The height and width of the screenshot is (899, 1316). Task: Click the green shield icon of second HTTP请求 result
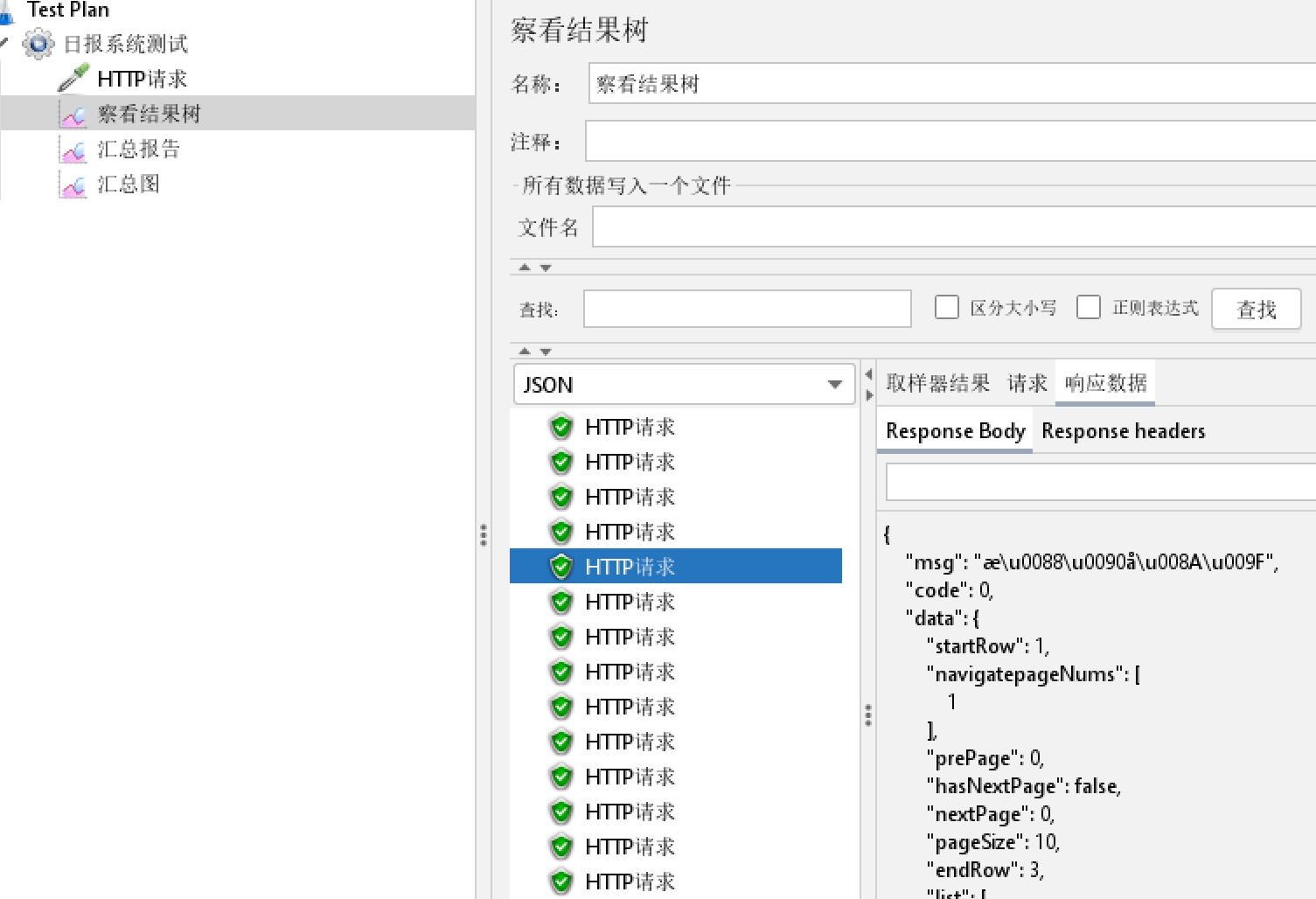(x=561, y=462)
